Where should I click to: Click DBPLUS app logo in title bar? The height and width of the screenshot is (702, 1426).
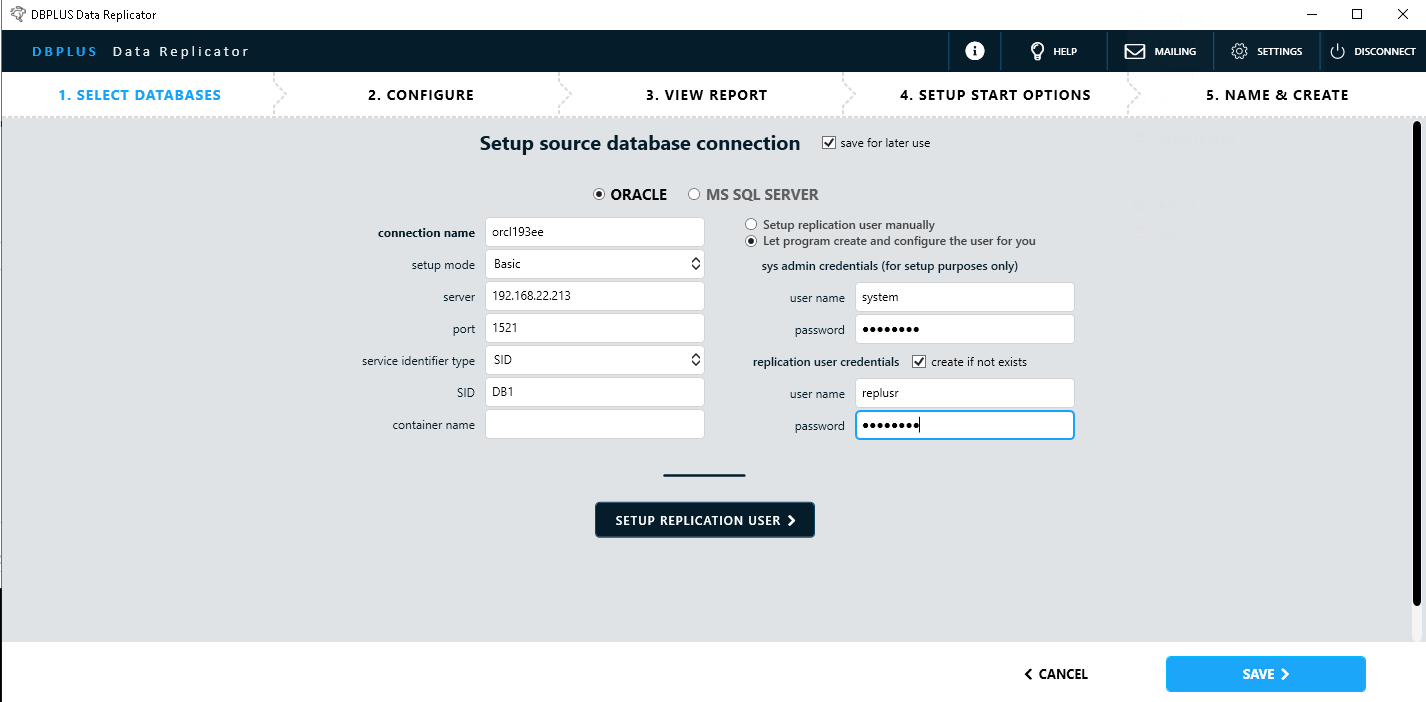(x=17, y=14)
